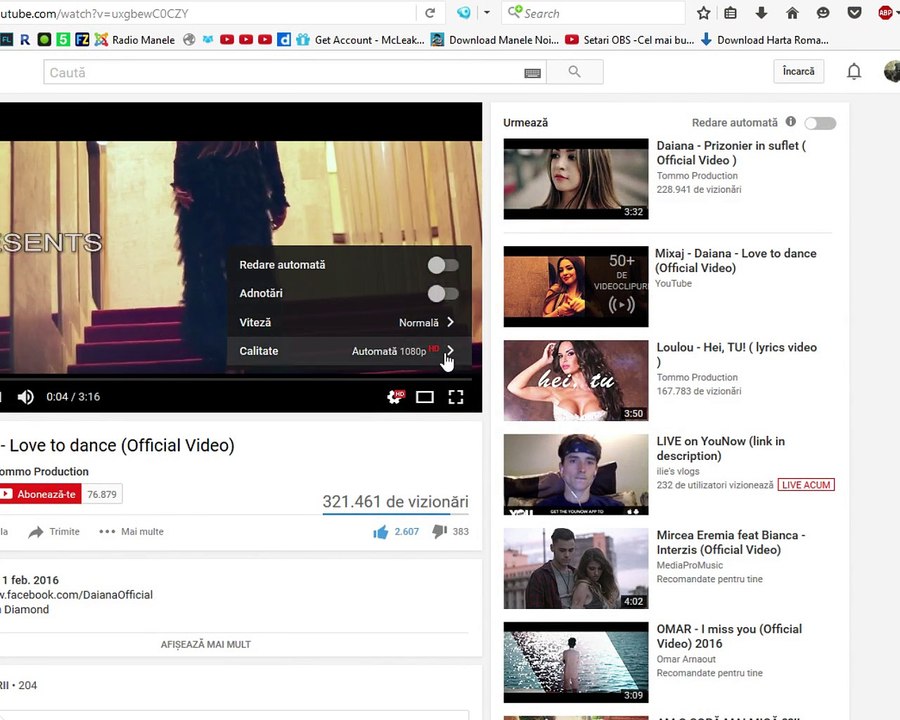Screen dimensions: 900x720
Task: Open facebook.com/DaianaOfficial link in description
Action: tap(76, 595)
